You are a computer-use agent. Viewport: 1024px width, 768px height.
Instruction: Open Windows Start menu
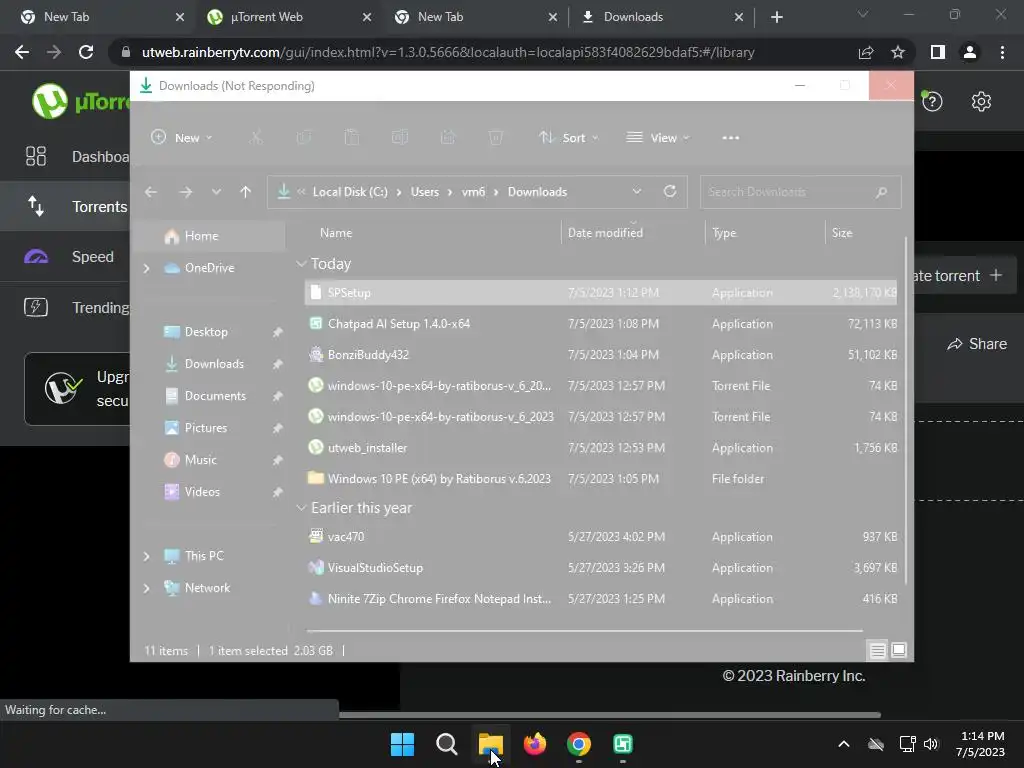point(402,744)
